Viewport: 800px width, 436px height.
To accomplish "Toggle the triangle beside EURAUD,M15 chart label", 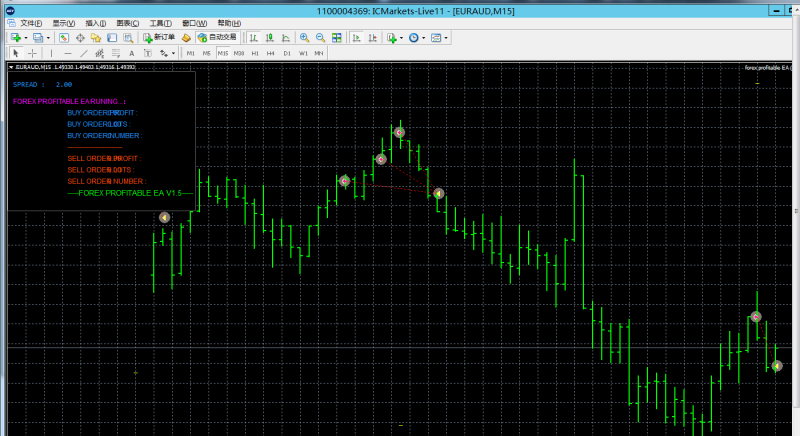I will (x=11, y=67).
